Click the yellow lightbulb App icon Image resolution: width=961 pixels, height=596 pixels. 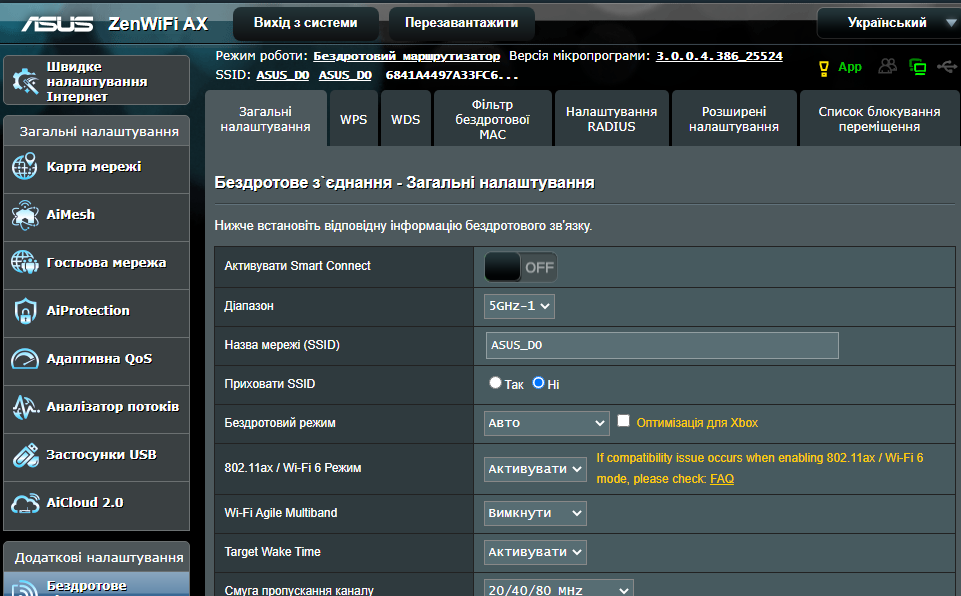click(x=824, y=68)
